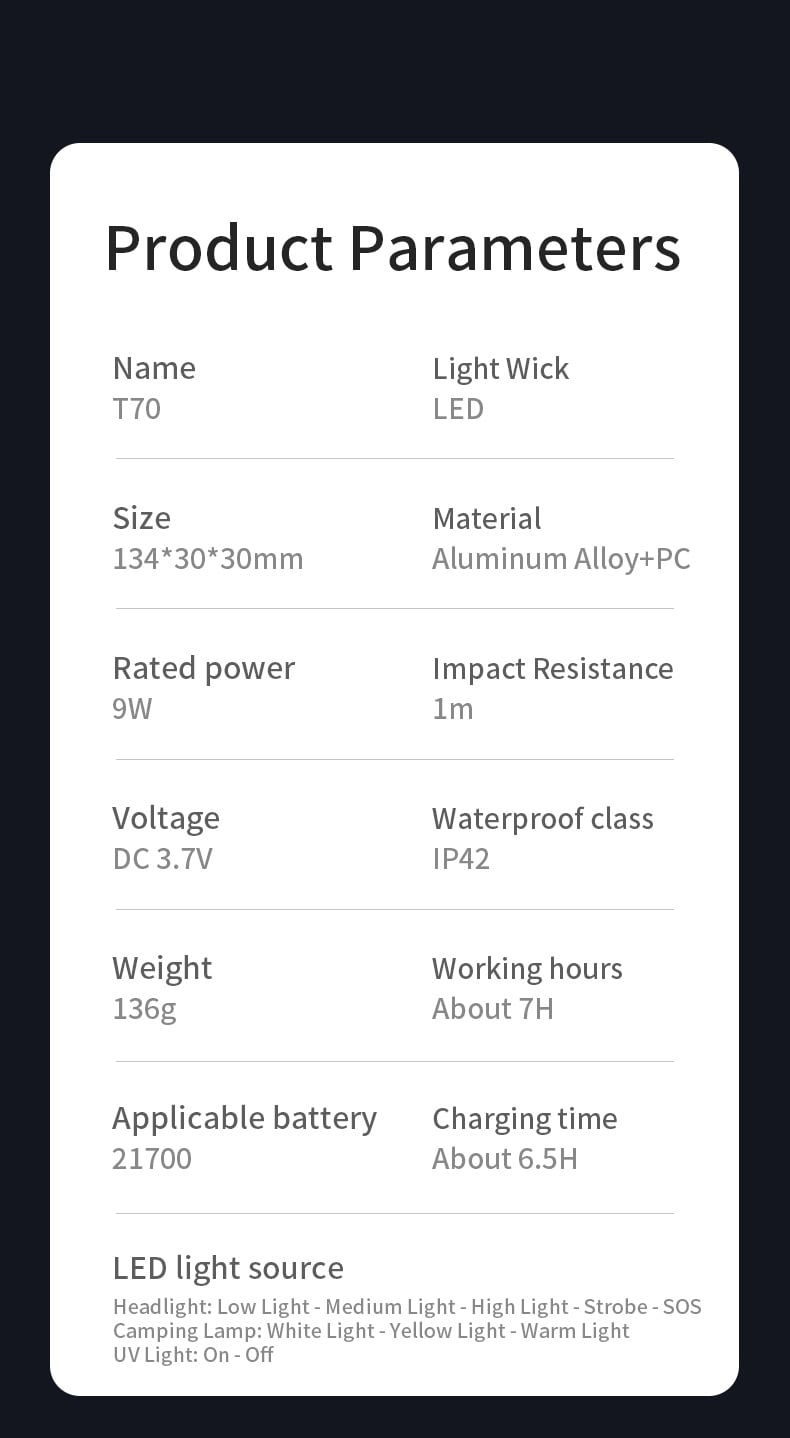Click the Product Parameters heading
The width and height of the screenshot is (790, 1438).
click(x=393, y=247)
